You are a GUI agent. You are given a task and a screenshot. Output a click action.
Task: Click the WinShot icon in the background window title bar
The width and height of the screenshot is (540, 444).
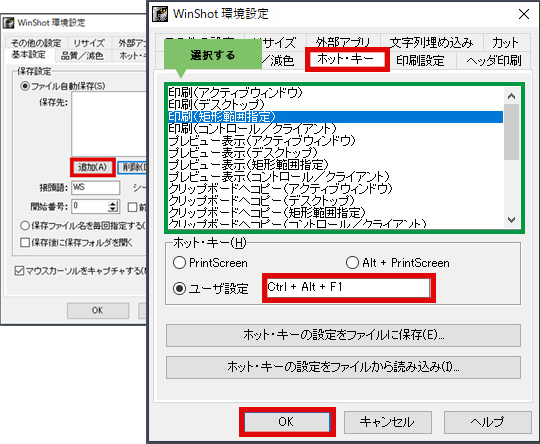(x=8, y=23)
